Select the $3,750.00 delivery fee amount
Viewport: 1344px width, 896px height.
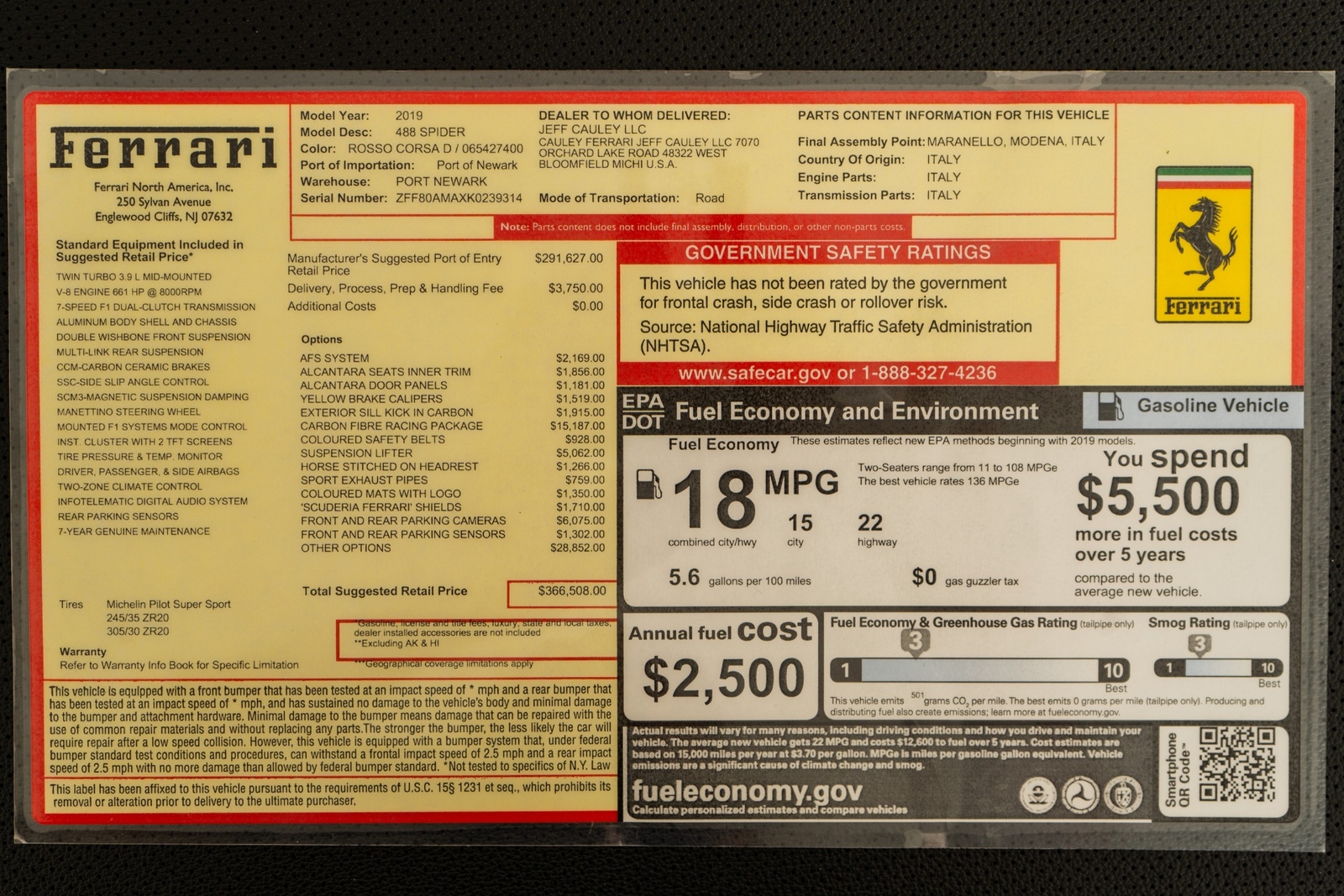[575, 288]
